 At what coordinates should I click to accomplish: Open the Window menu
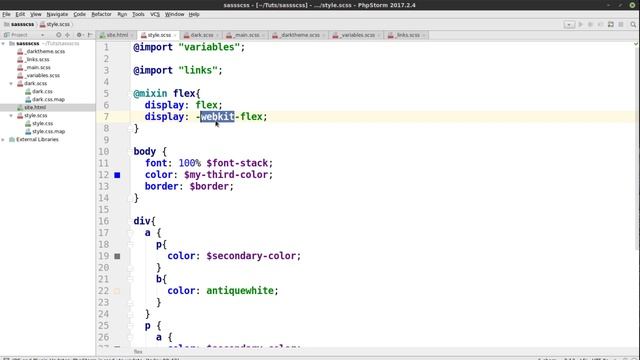(x=174, y=14)
